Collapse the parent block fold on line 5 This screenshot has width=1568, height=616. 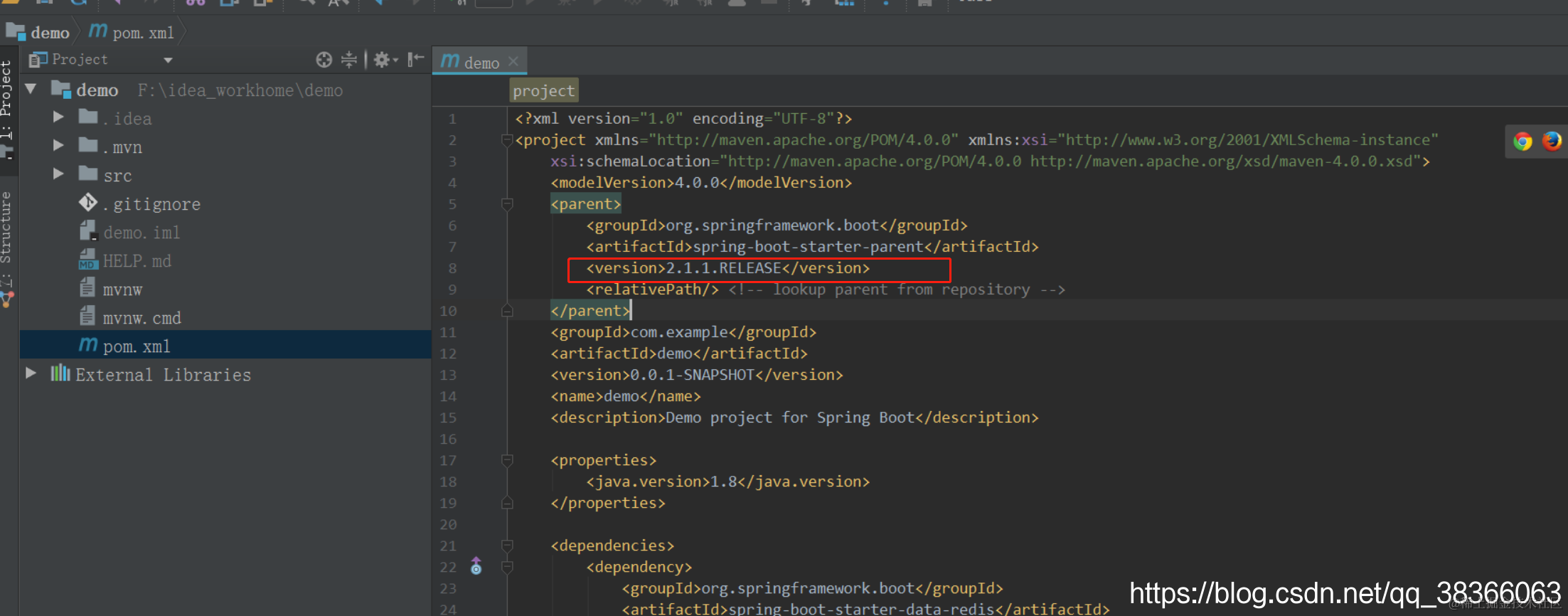click(507, 204)
